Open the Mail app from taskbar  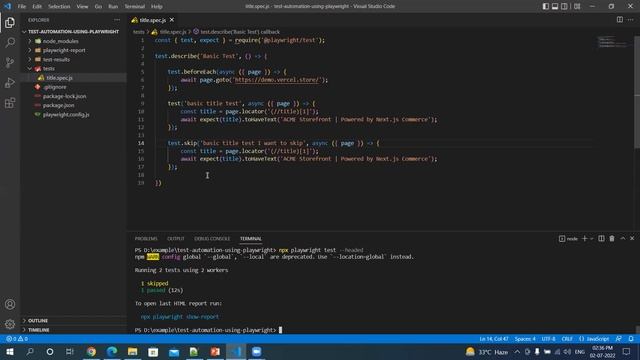[174, 351]
